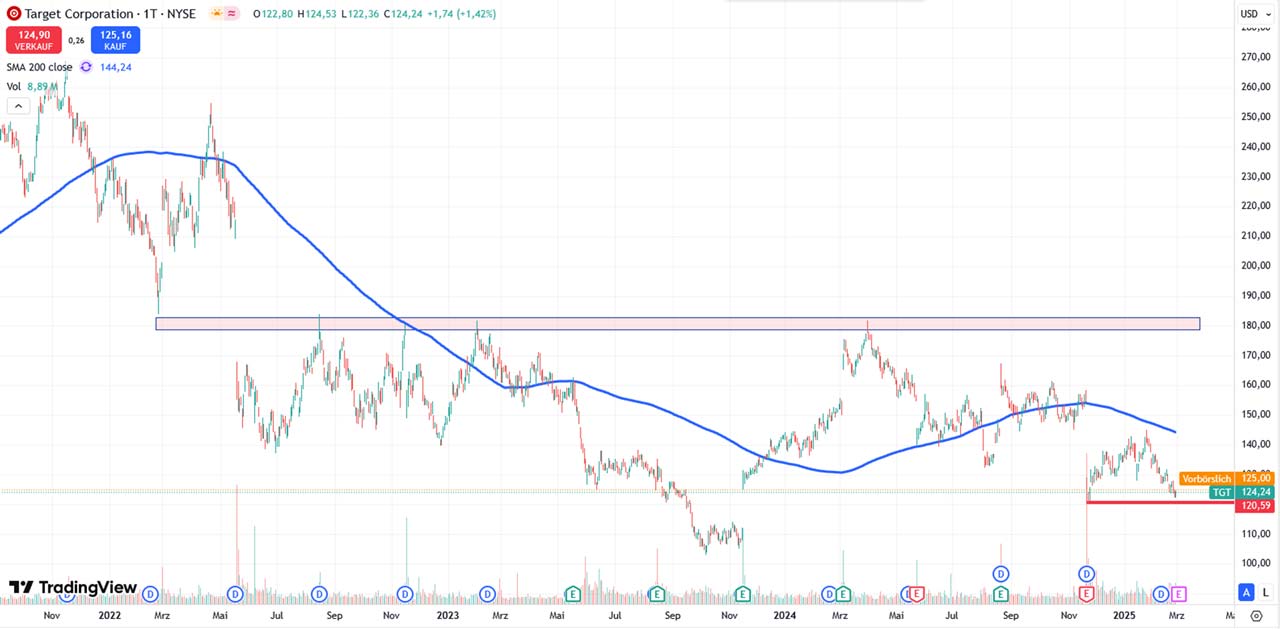Open dividend marker at Nov 2022
The height and width of the screenshot is (629, 1280).
pos(405,594)
